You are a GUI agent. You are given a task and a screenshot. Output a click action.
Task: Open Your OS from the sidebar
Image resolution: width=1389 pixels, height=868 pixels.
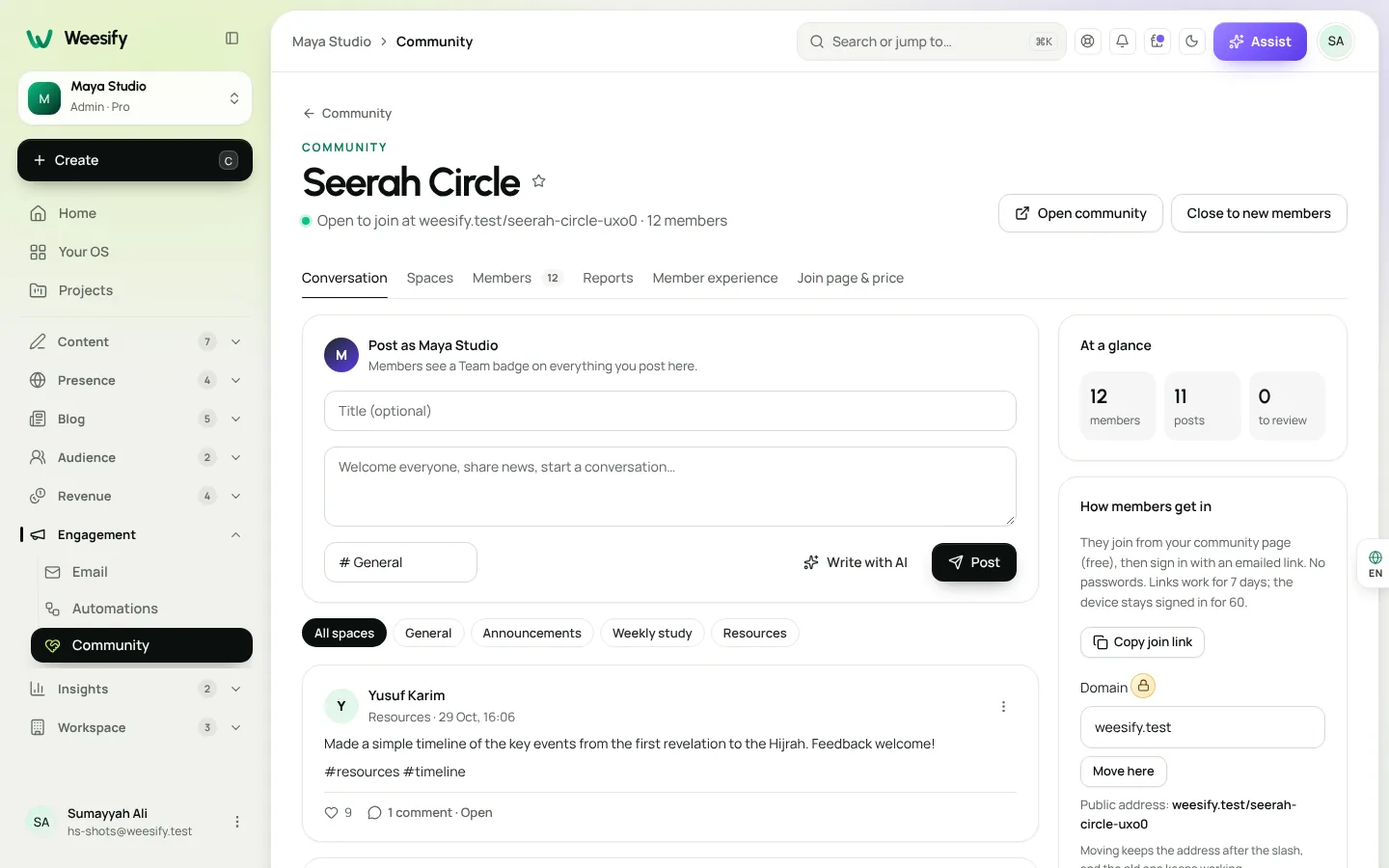pos(135,252)
